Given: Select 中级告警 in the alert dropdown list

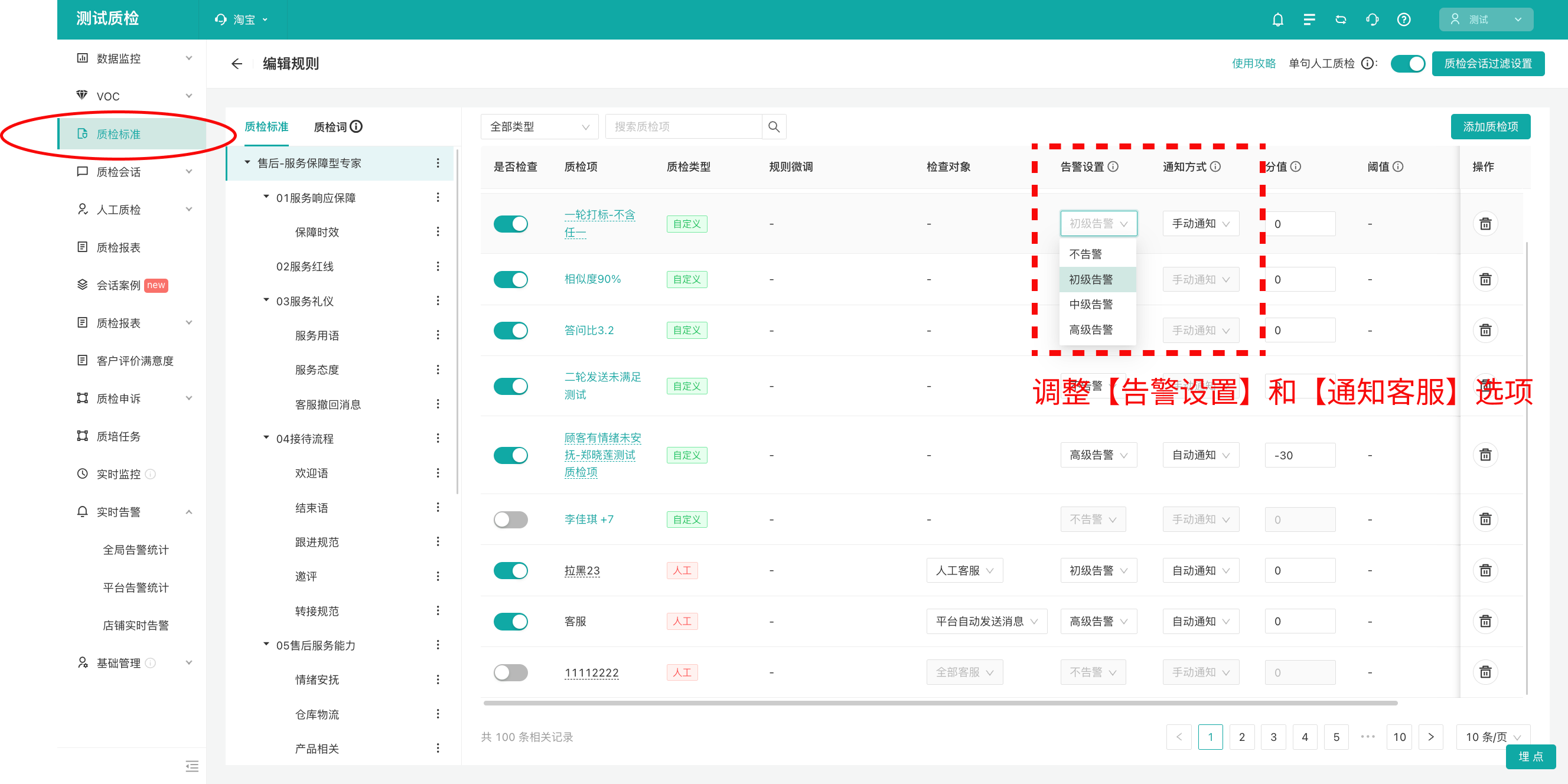Looking at the screenshot, I should (x=1097, y=305).
